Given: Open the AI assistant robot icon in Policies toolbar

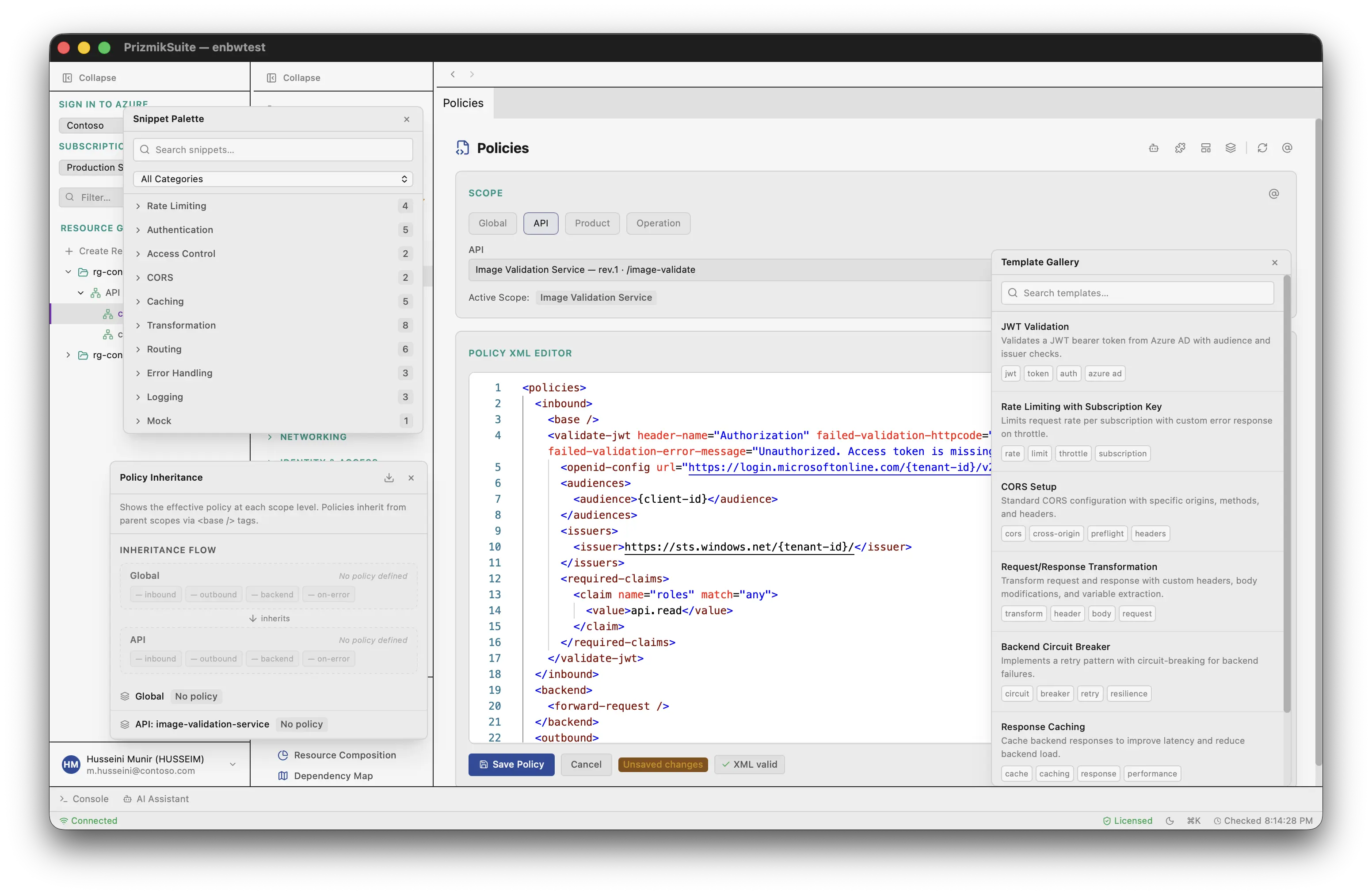Looking at the screenshot, I should pos(1154,148).
